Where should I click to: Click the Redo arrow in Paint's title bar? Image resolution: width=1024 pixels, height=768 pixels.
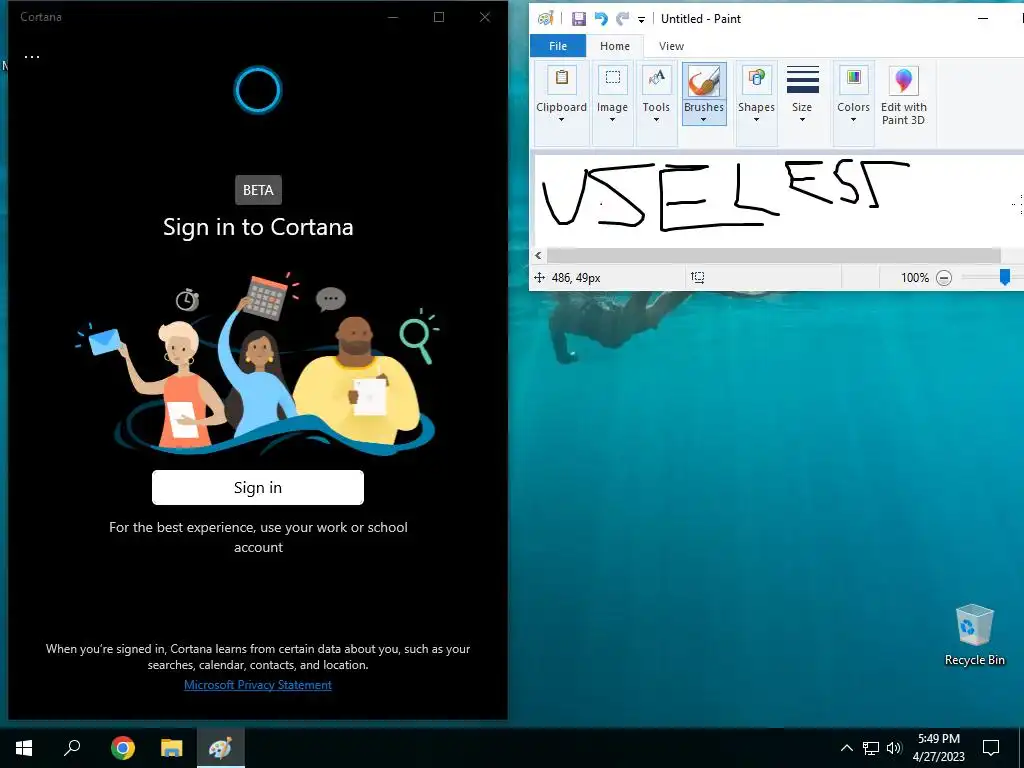click(622, 19)
